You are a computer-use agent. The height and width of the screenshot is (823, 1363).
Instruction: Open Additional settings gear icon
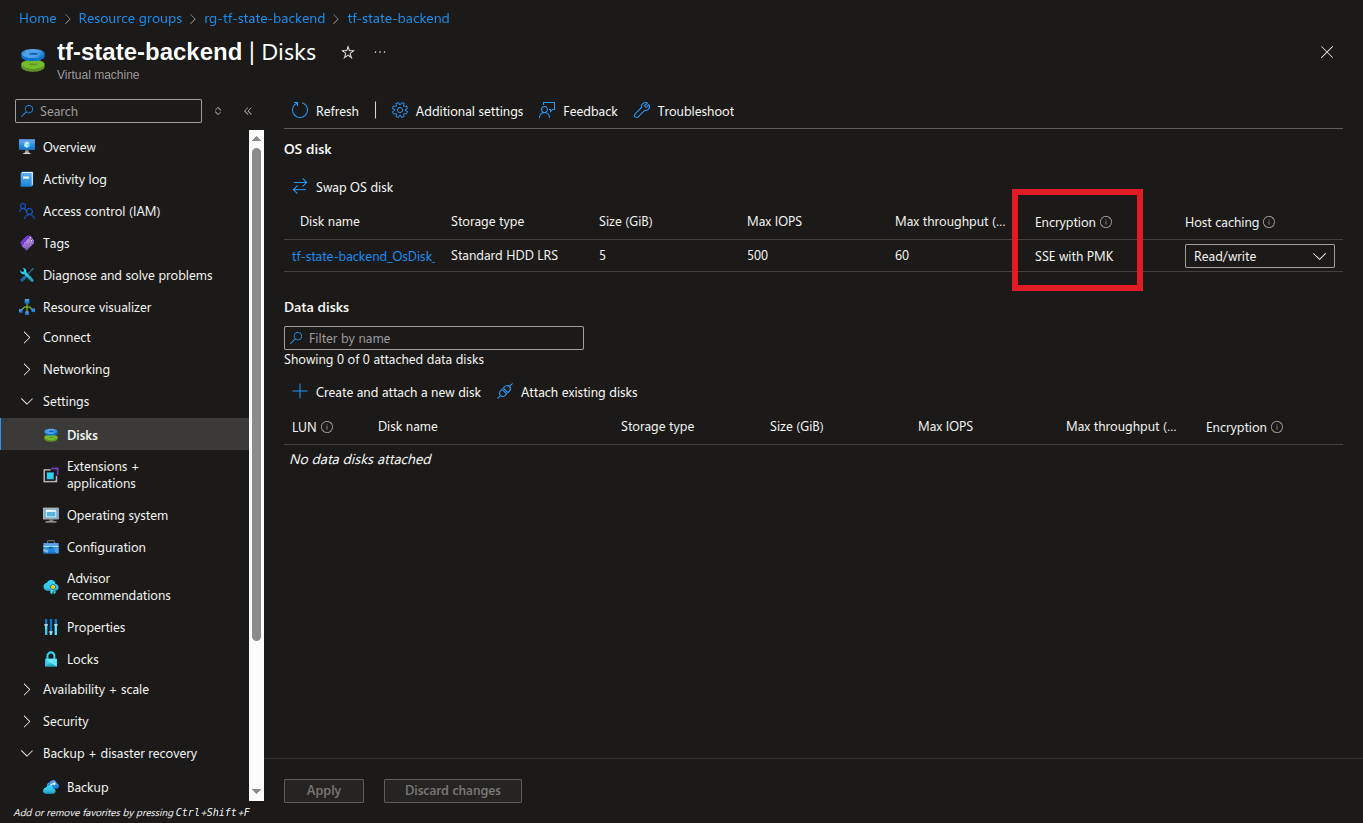(x=400, y=111)
